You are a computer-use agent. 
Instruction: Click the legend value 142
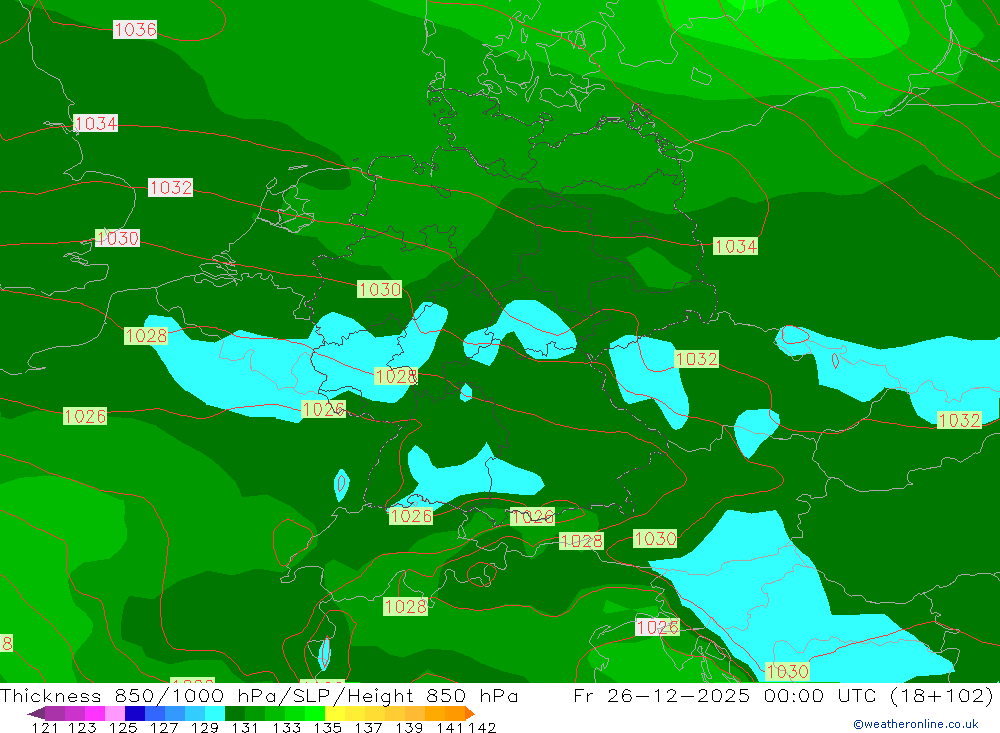coord(482,727)
